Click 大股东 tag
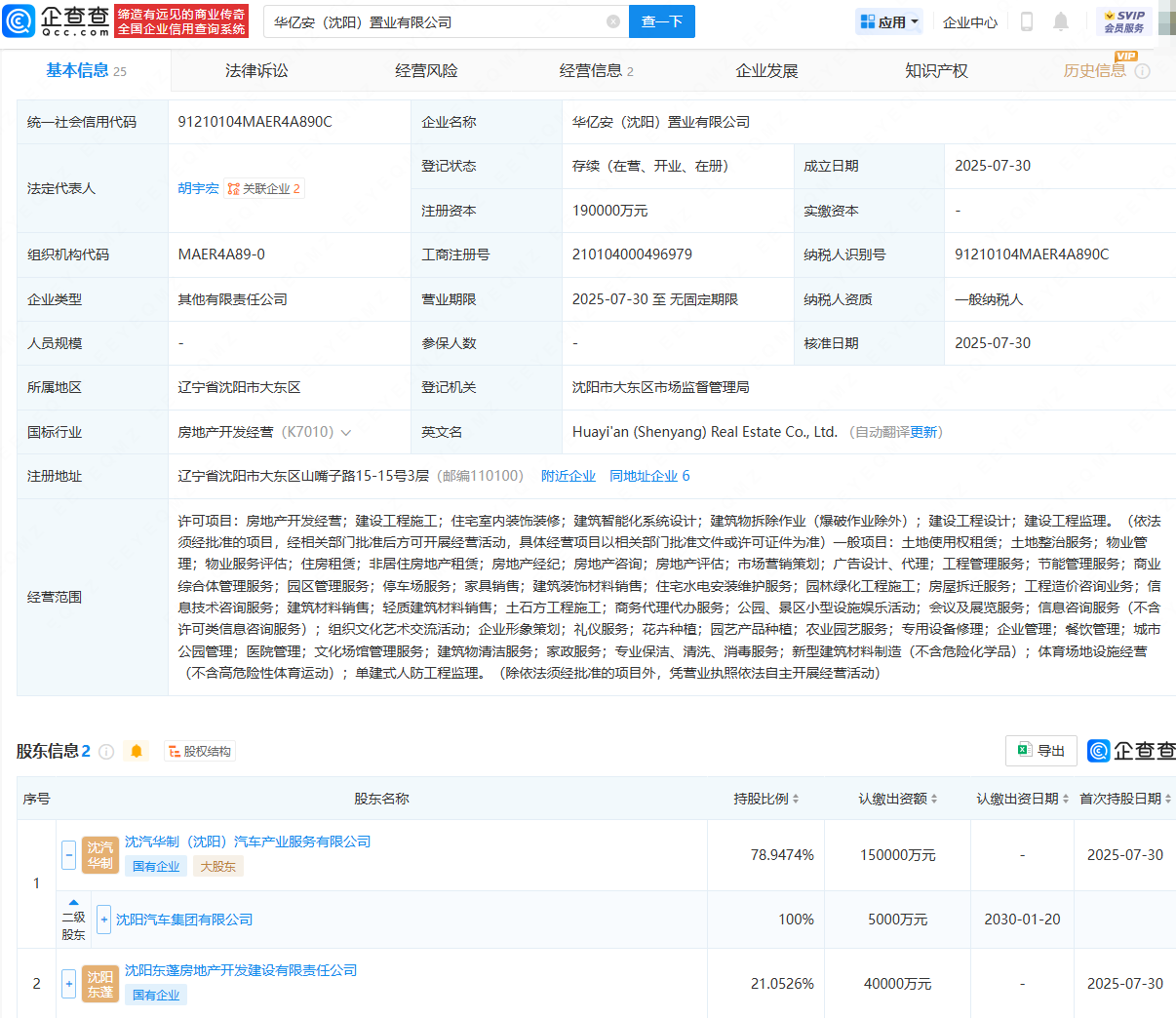Viewport: 1176px width, 1018px height. point(217,866)
